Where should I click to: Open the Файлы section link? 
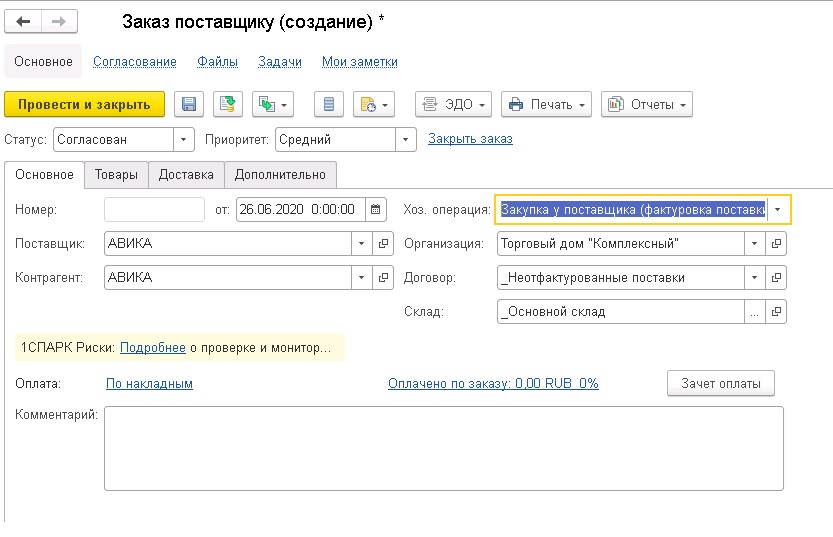217,62
